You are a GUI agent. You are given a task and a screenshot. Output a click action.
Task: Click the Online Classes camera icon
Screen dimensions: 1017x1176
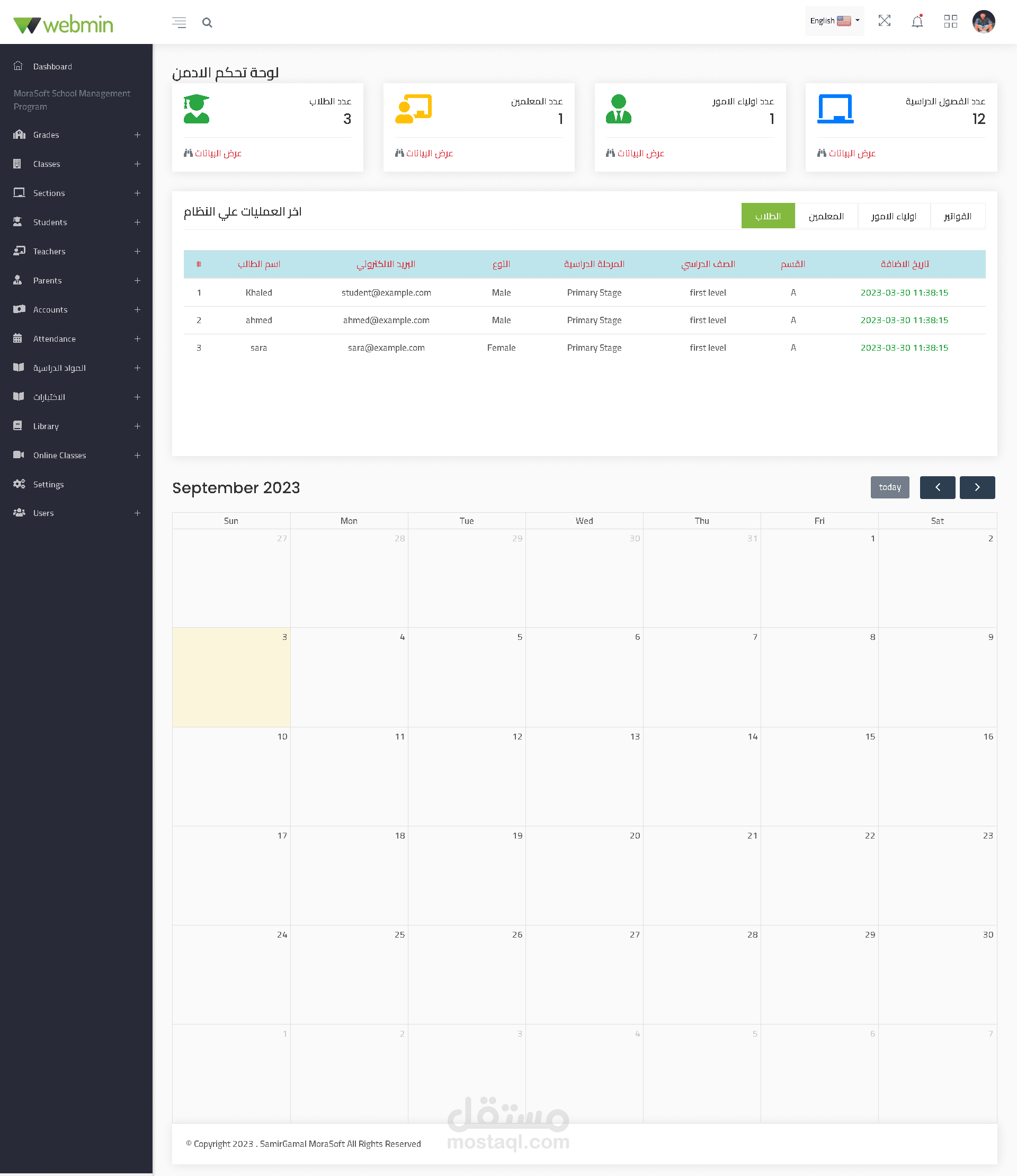tap(17, 455)
